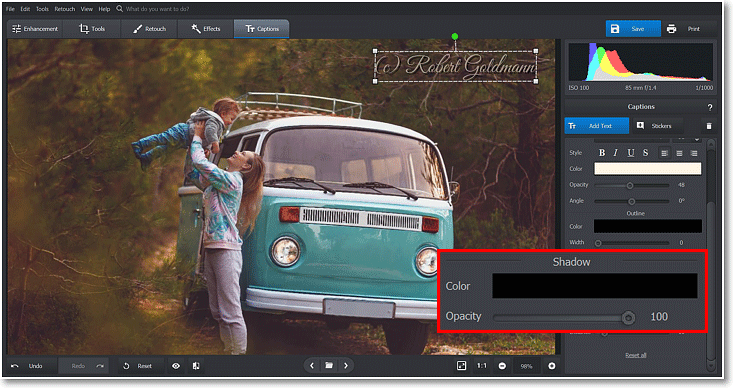Viewport: 733px width, 388px height.
Task: Align caption text center
Action: [x=679, y=153]
